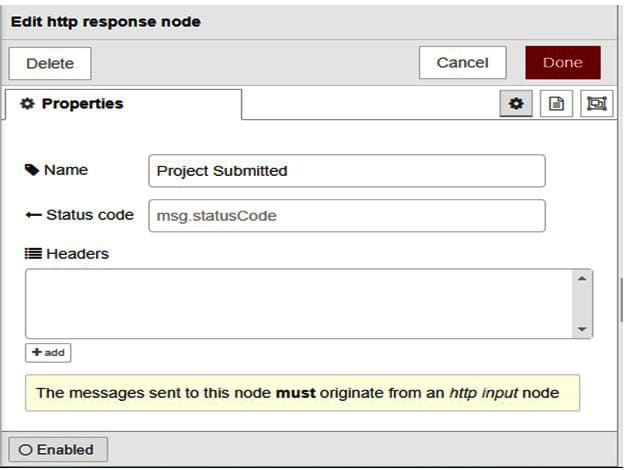This screenshot has width=625, height=470.
Task: Click the edit panel's right vertical scrollbar
Action: 620,300
